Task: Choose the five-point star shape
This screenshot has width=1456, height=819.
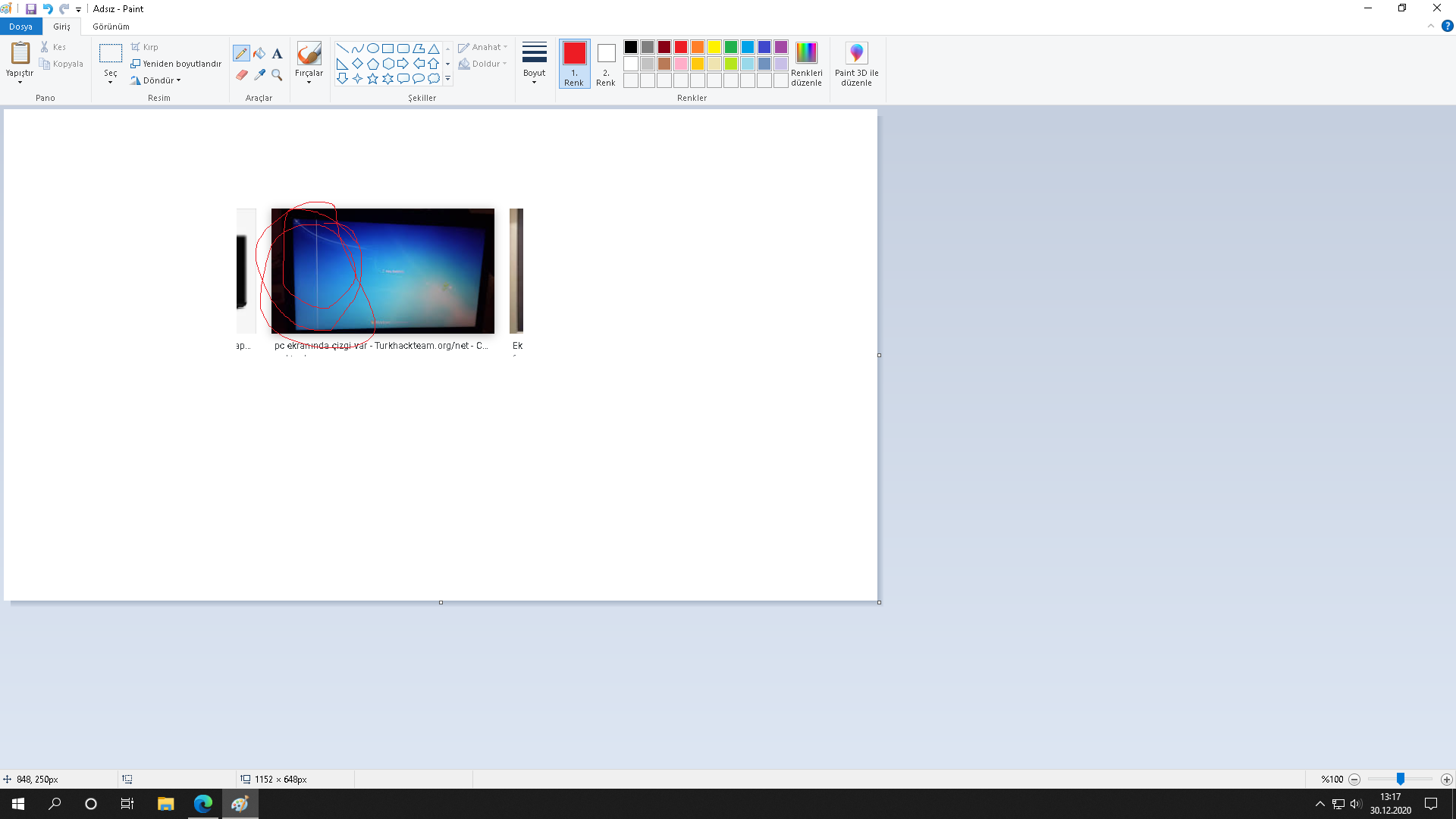Action: click(x=372, y=79)
